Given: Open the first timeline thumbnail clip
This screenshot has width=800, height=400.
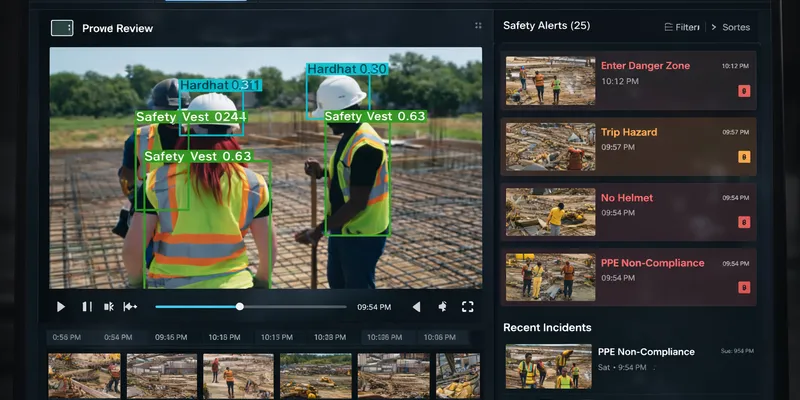Looking at the screenshot, I should pos(84,376).
